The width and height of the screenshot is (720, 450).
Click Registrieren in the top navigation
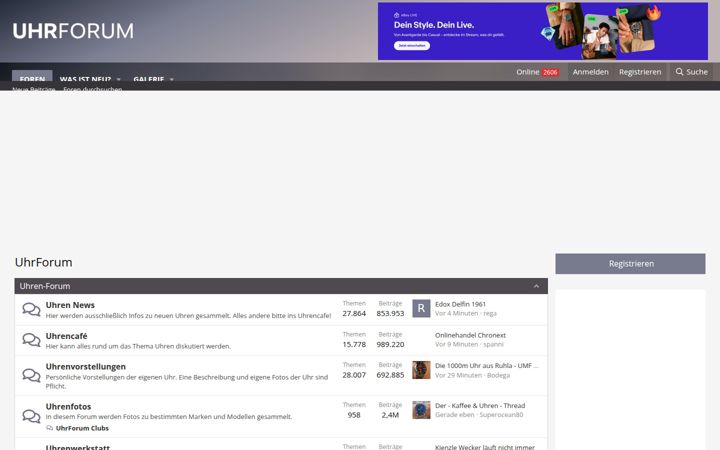pyautogui.click(x=640, y=72)
